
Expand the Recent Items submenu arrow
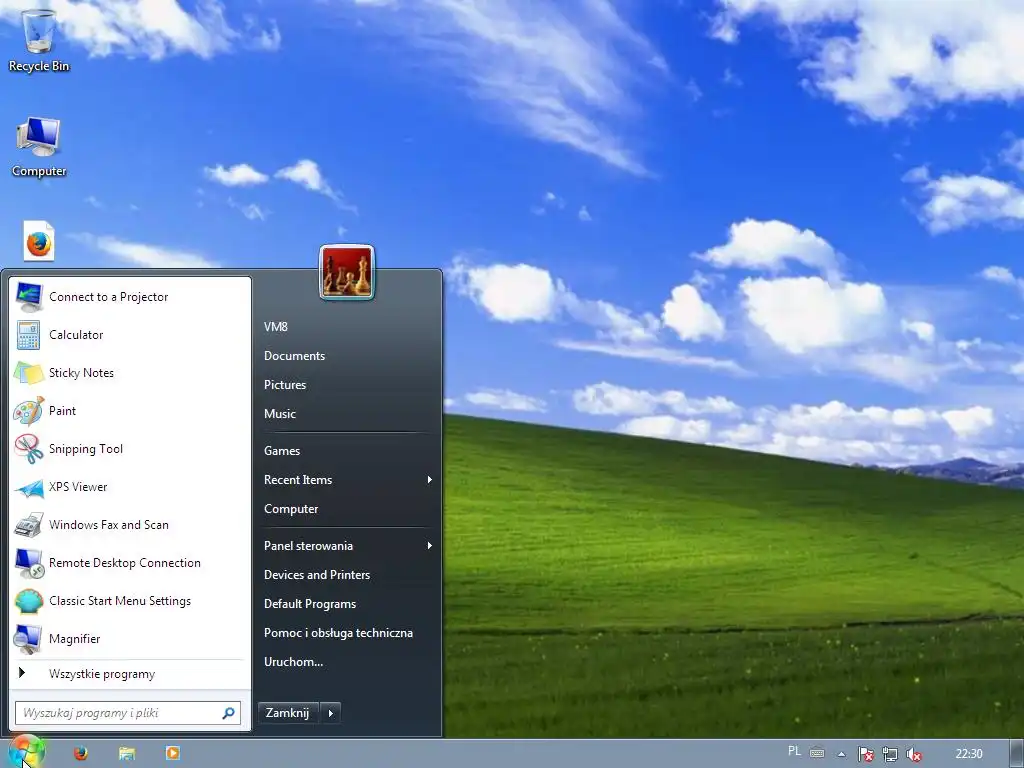click(x=429, y=480)
